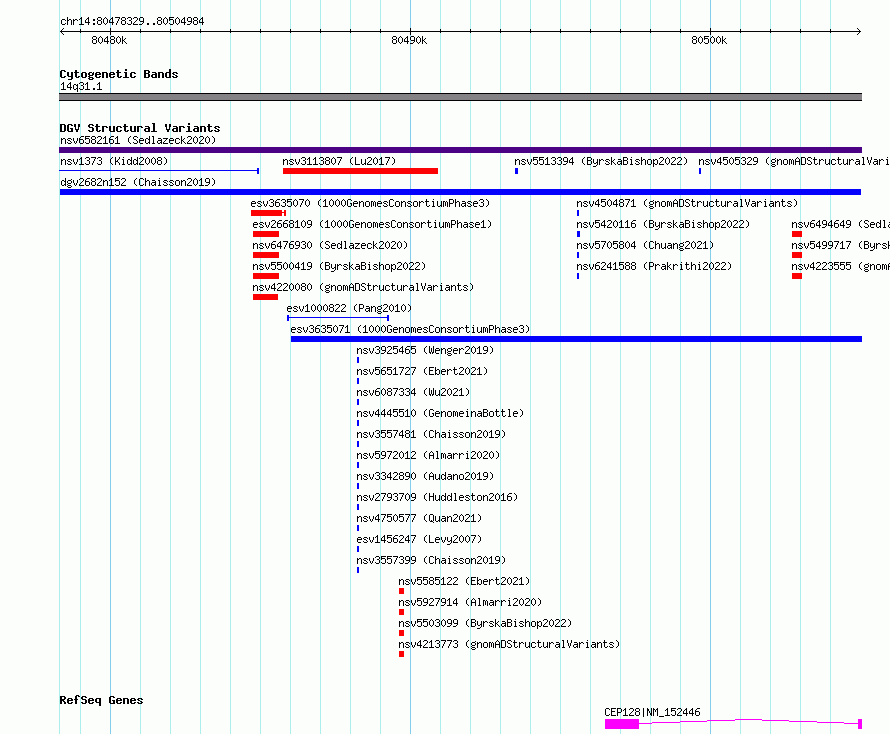Click the nsv3557481 (Chaisson2019) label
The width and height of the screenshot is (890, 734).
click(431, 434)
